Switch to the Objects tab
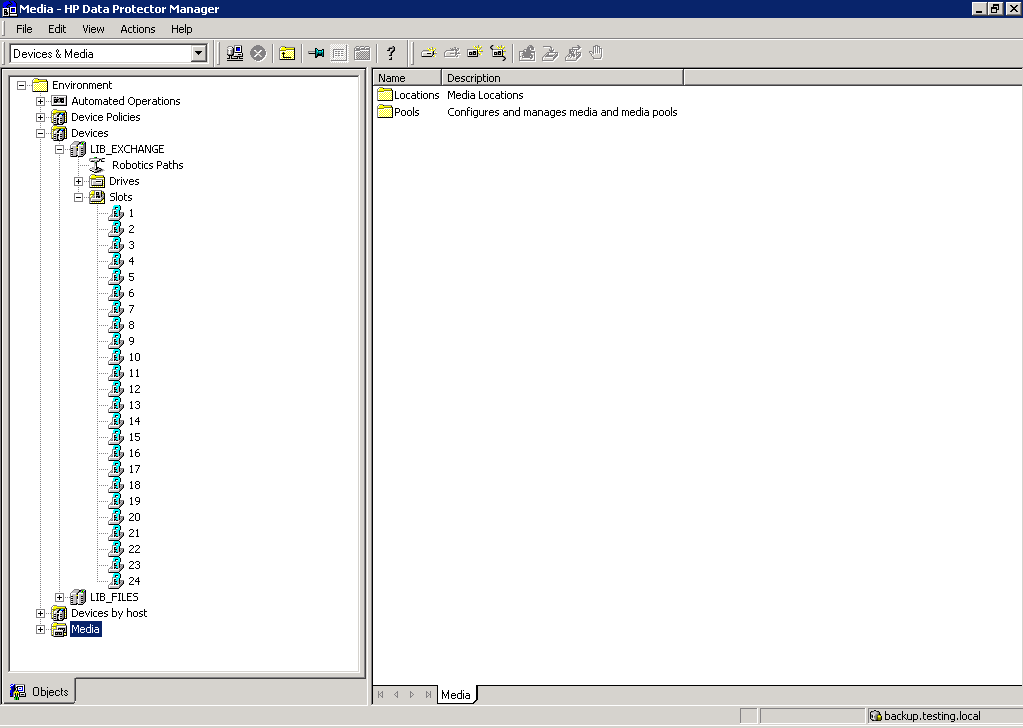 click(41, 691)
